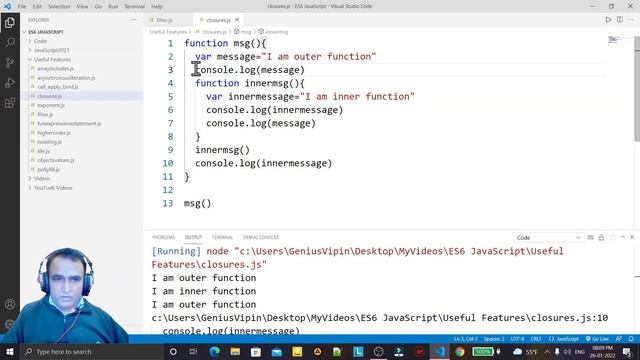
Task: Click the Windows taskbar search box
Action: pyautogui.click(x=92, y=351)
